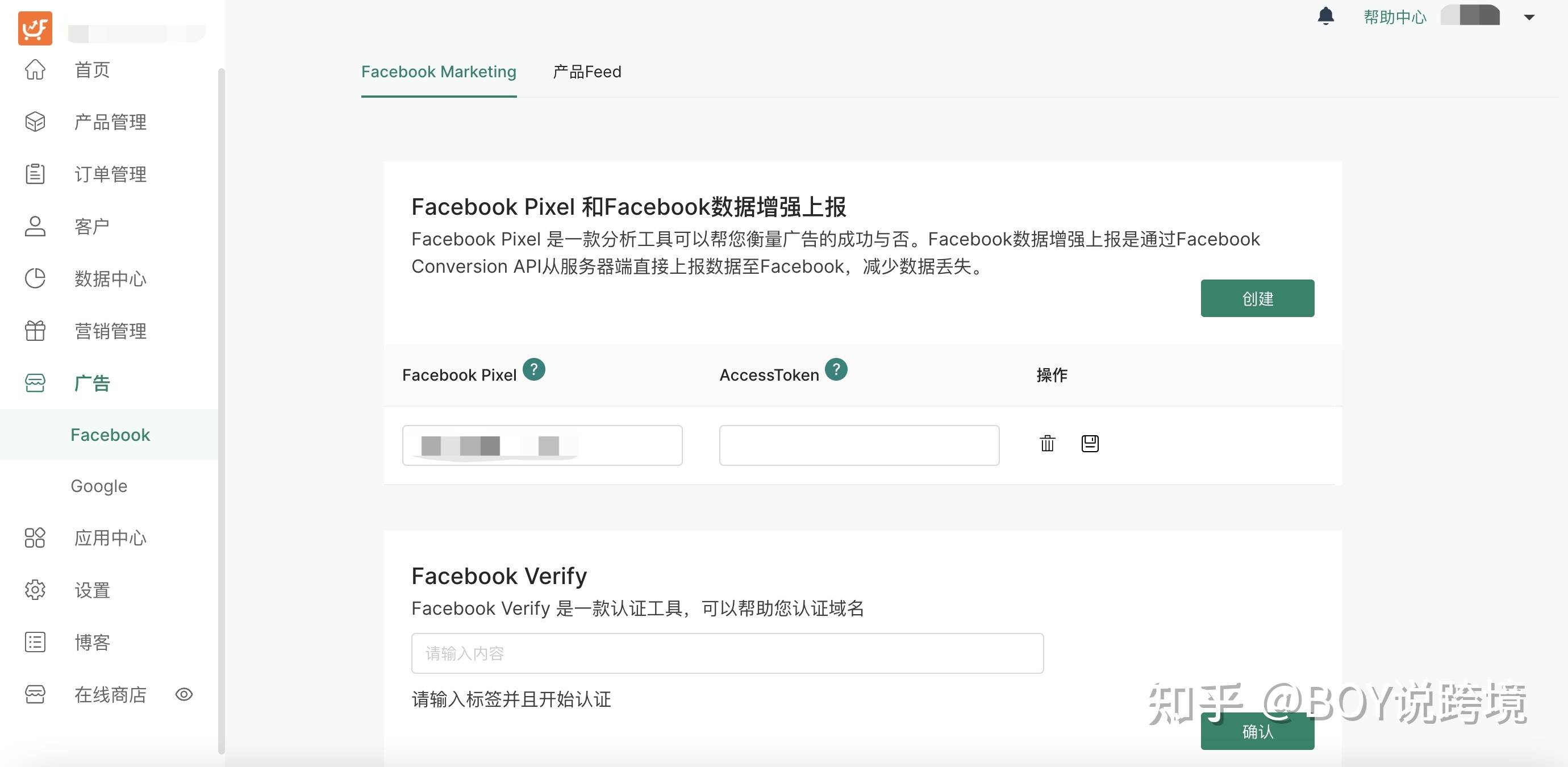Preview online store via eye icon
The width and height of the screenshot is (1568, 767).
tap(184, 694)
